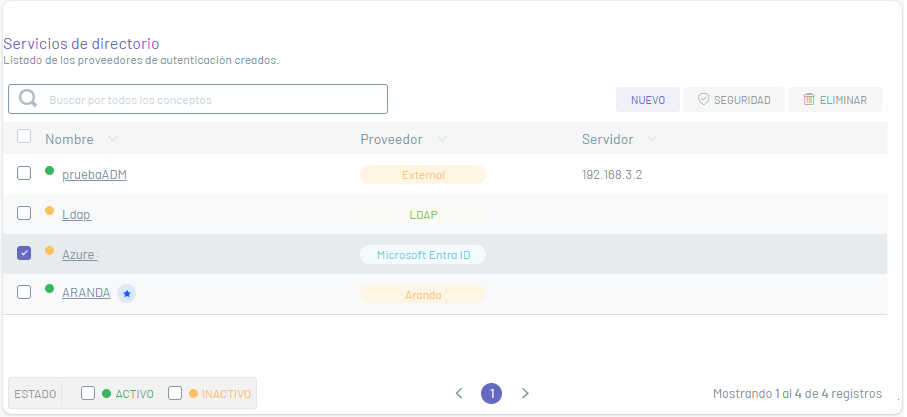Focus the Buscar por todos los conceptos field
The image size is (907, 417).
(x=198, y=99)
